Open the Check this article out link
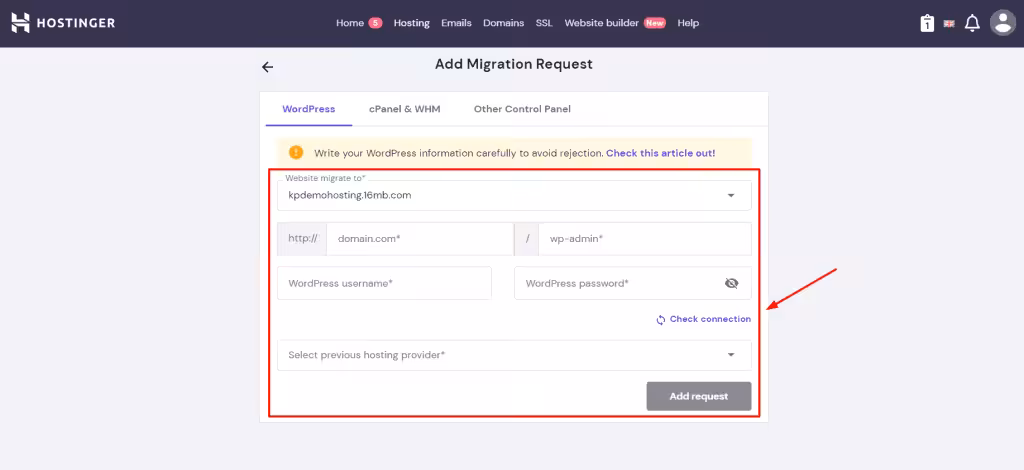1024x470 pixels. click(x=660, y=153)
